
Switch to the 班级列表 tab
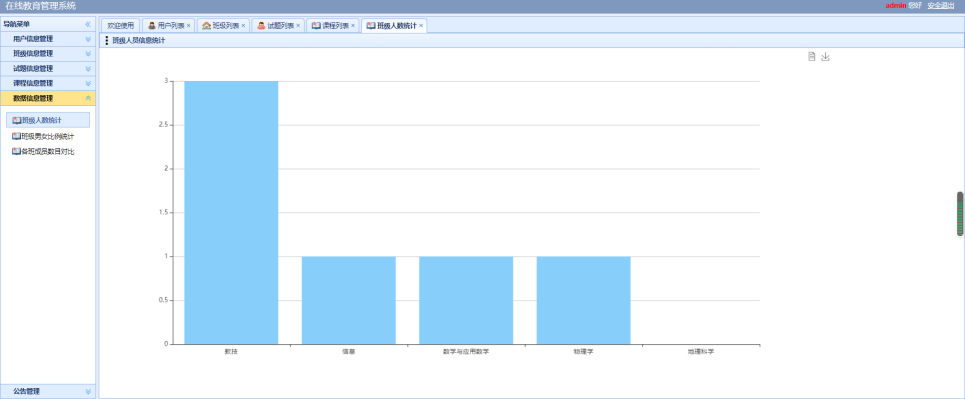coord(222,26)
